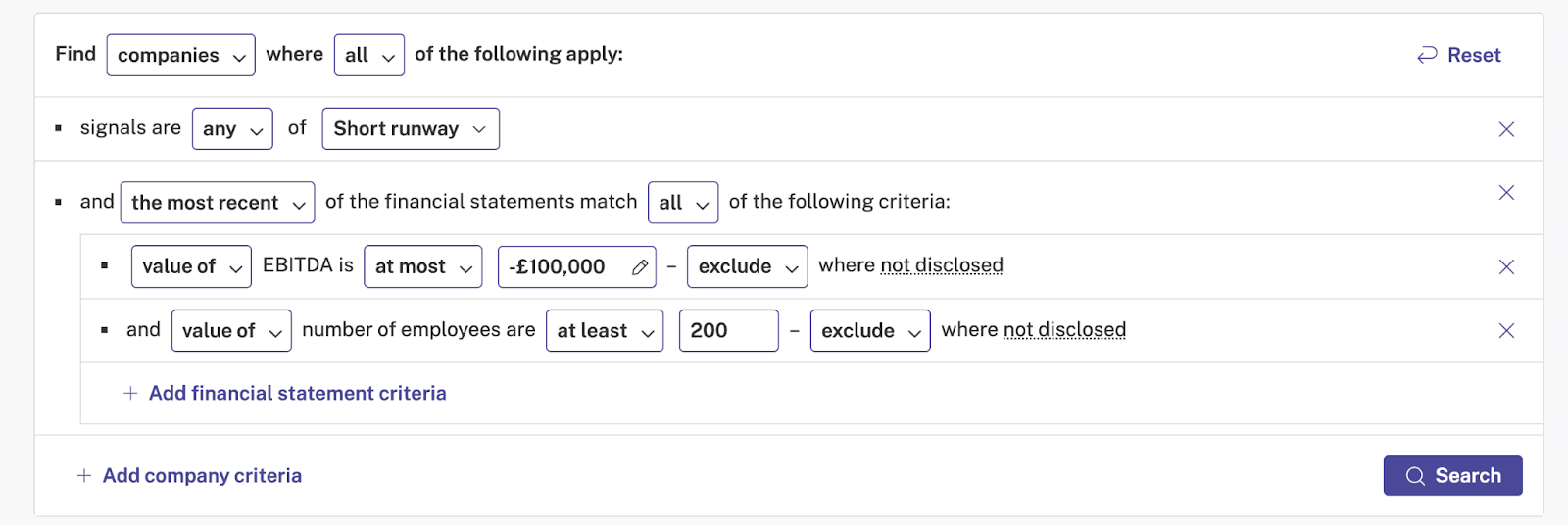Change the 'at least' comparison dropdown
This screenshot has width=1568, height=525.
[605, 331]
